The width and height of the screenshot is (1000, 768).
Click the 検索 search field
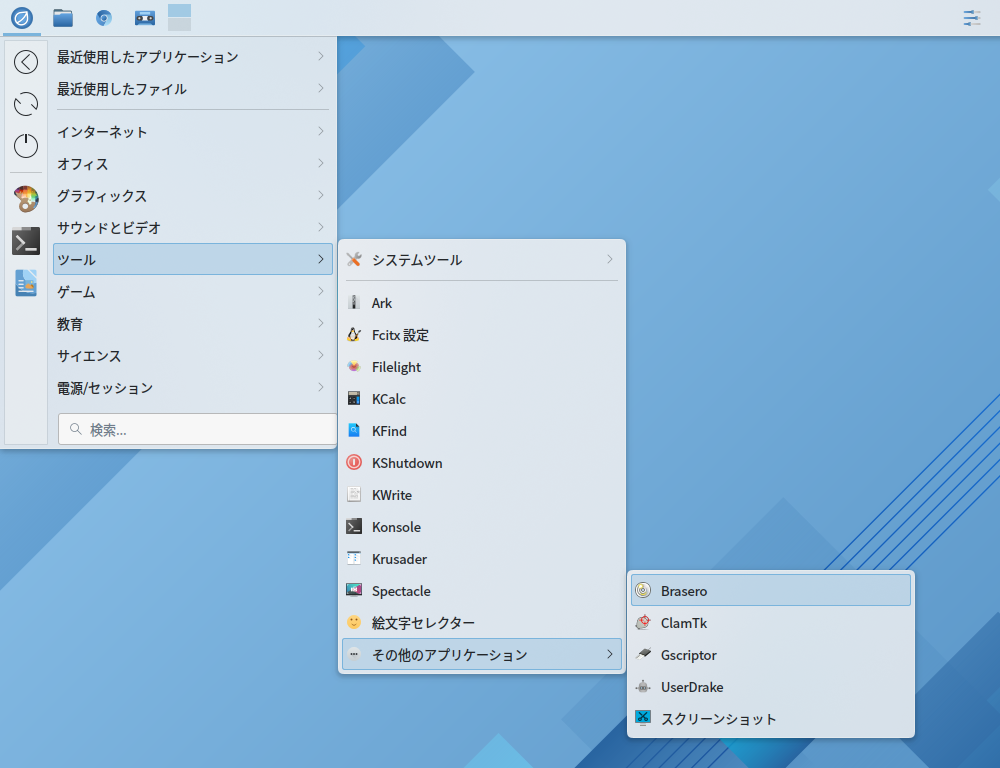(x=197, y=429)
